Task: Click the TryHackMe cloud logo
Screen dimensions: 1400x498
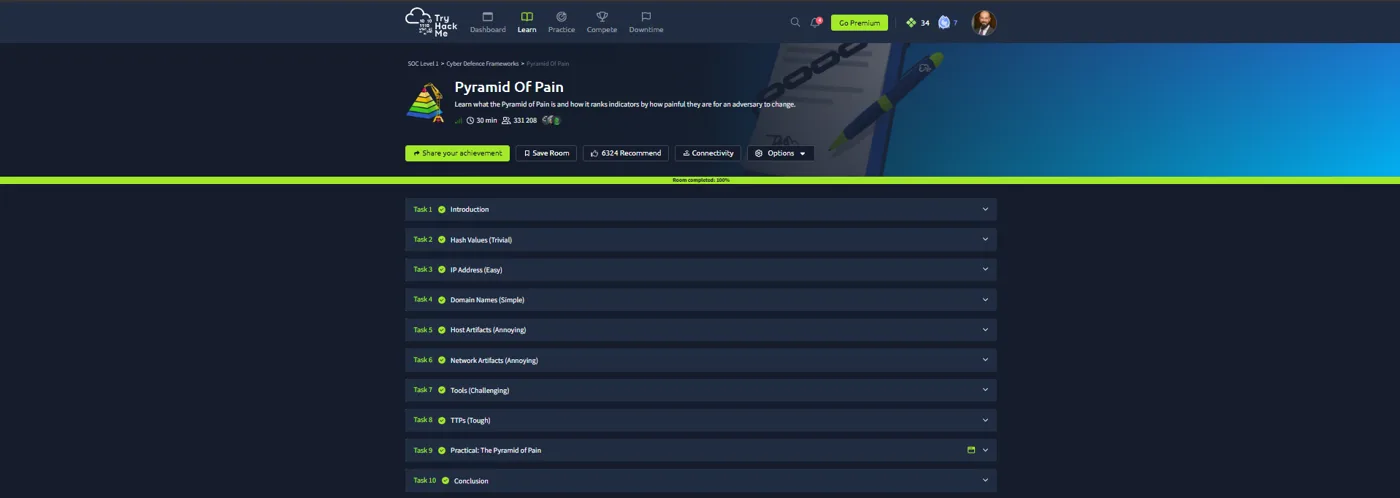Action: pyautogui.click(x=431, y=21)
